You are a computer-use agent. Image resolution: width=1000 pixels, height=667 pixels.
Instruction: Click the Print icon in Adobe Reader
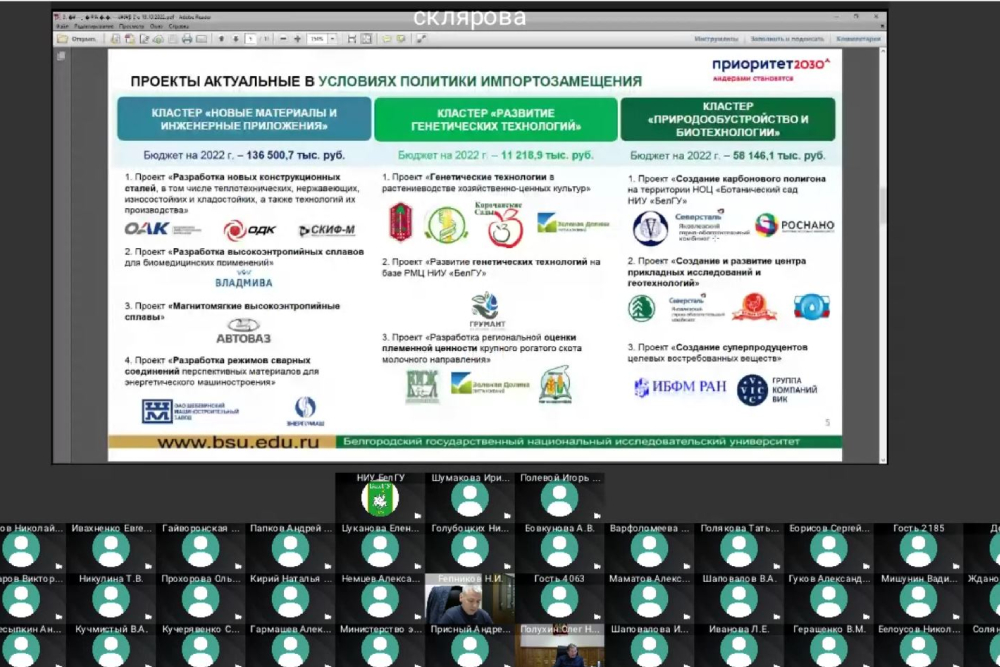coord(187,39)
